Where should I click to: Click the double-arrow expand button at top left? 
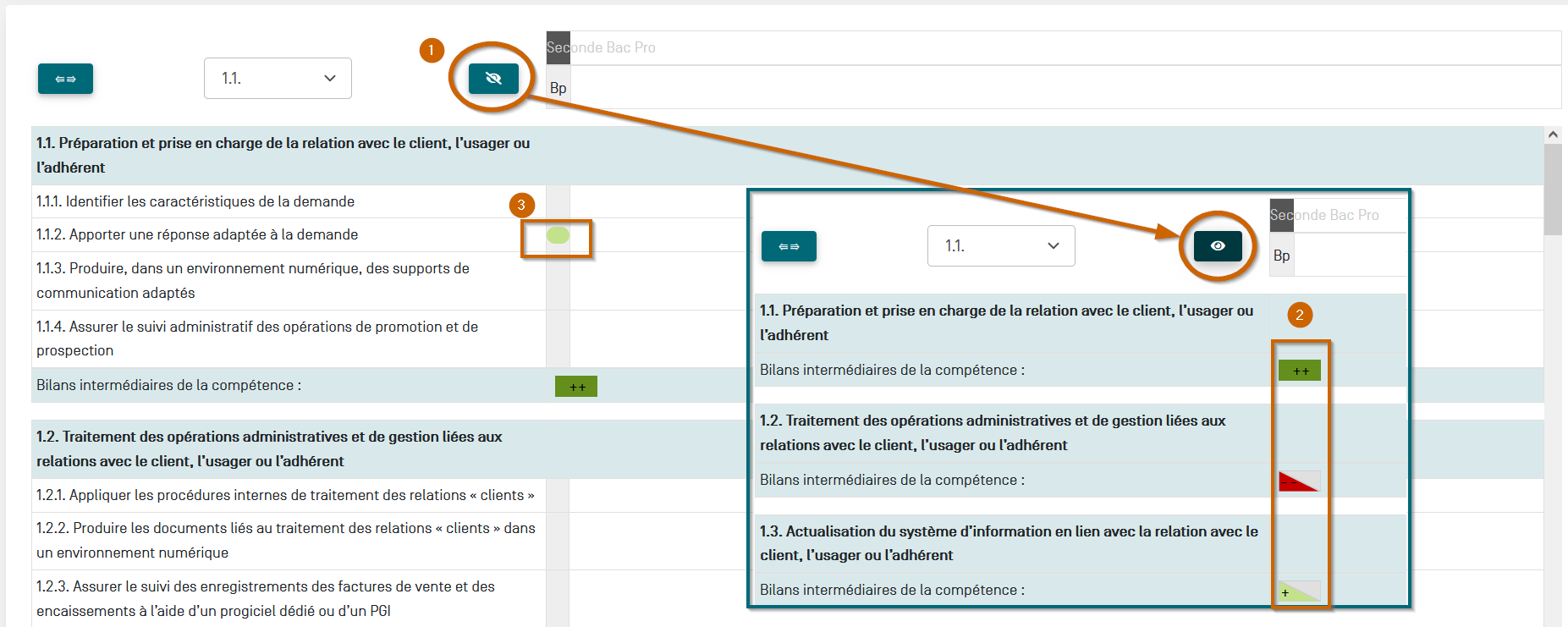coord(65,79)
